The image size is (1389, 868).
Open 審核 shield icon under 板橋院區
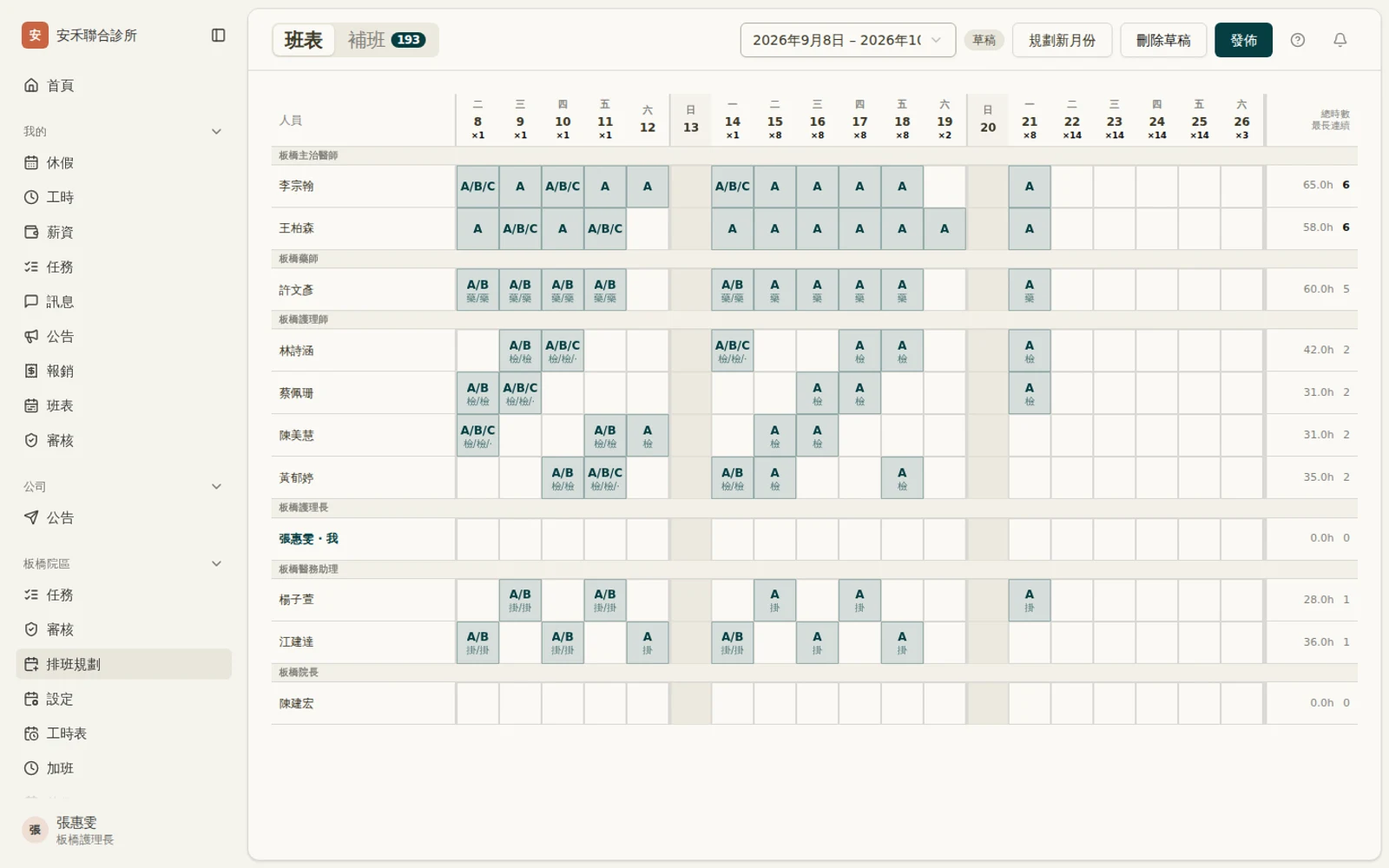31,629
